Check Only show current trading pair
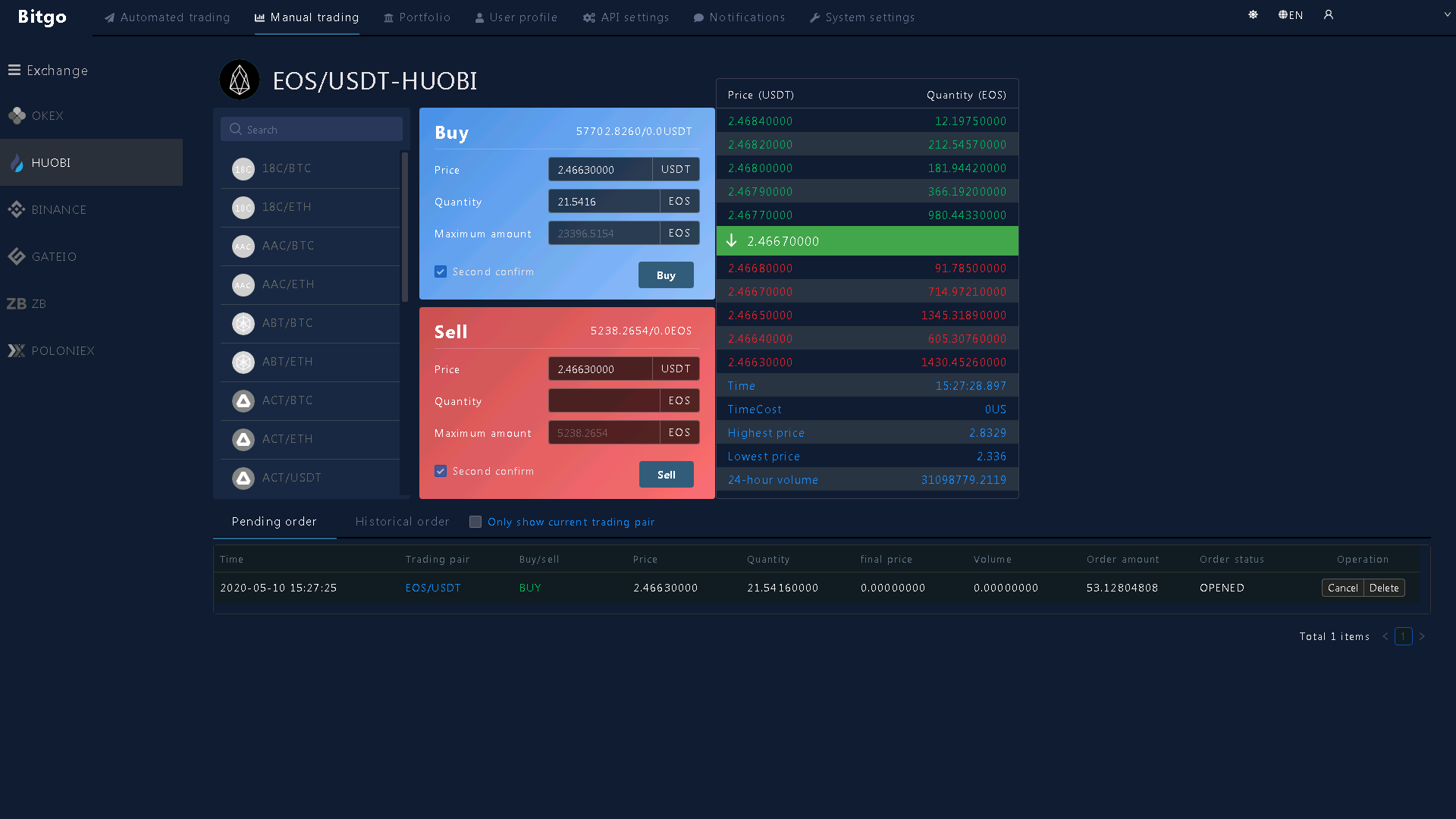The image size is (1456, 819). (x=475, y=522)
